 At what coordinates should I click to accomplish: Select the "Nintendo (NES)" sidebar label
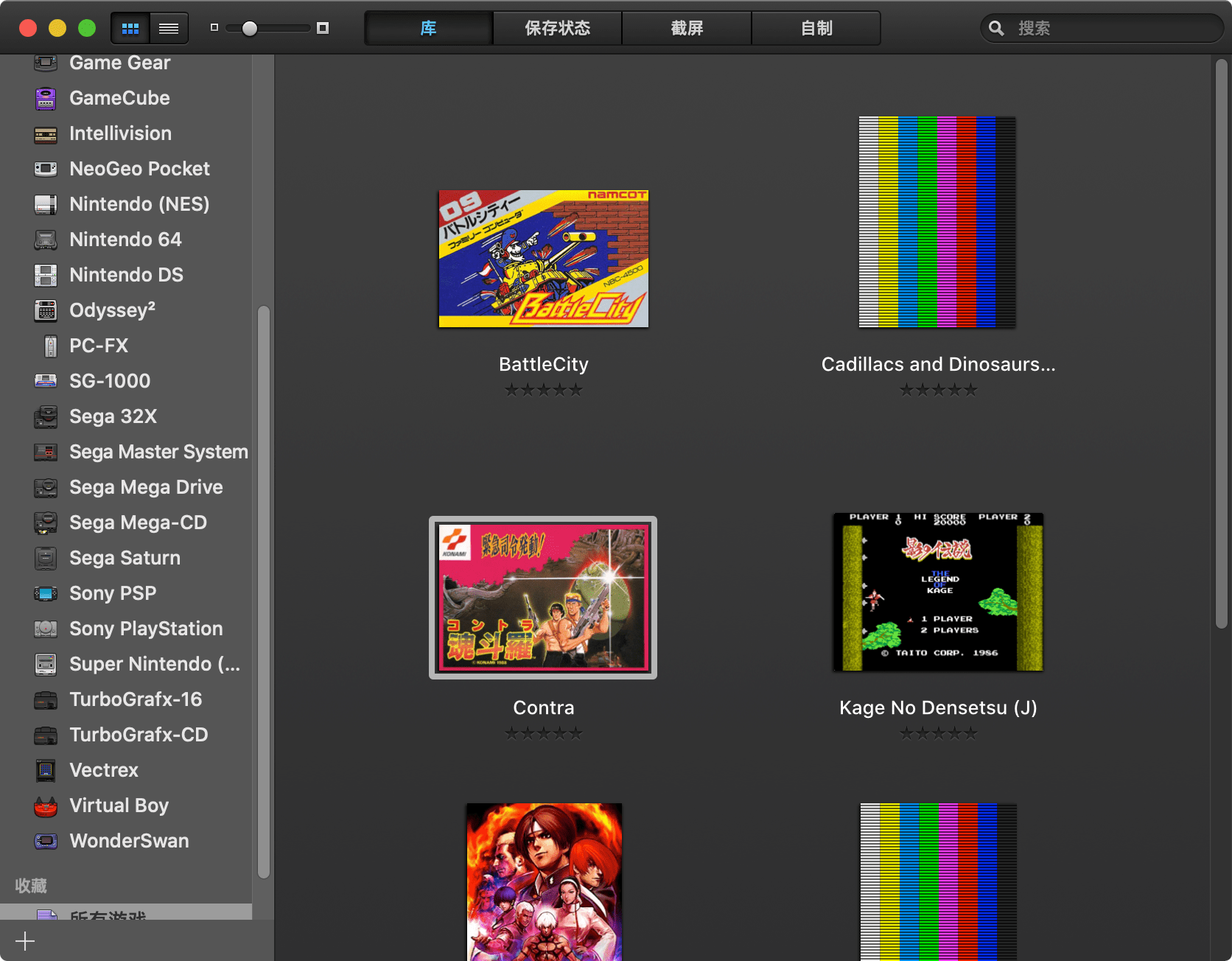tap(139, 204)
